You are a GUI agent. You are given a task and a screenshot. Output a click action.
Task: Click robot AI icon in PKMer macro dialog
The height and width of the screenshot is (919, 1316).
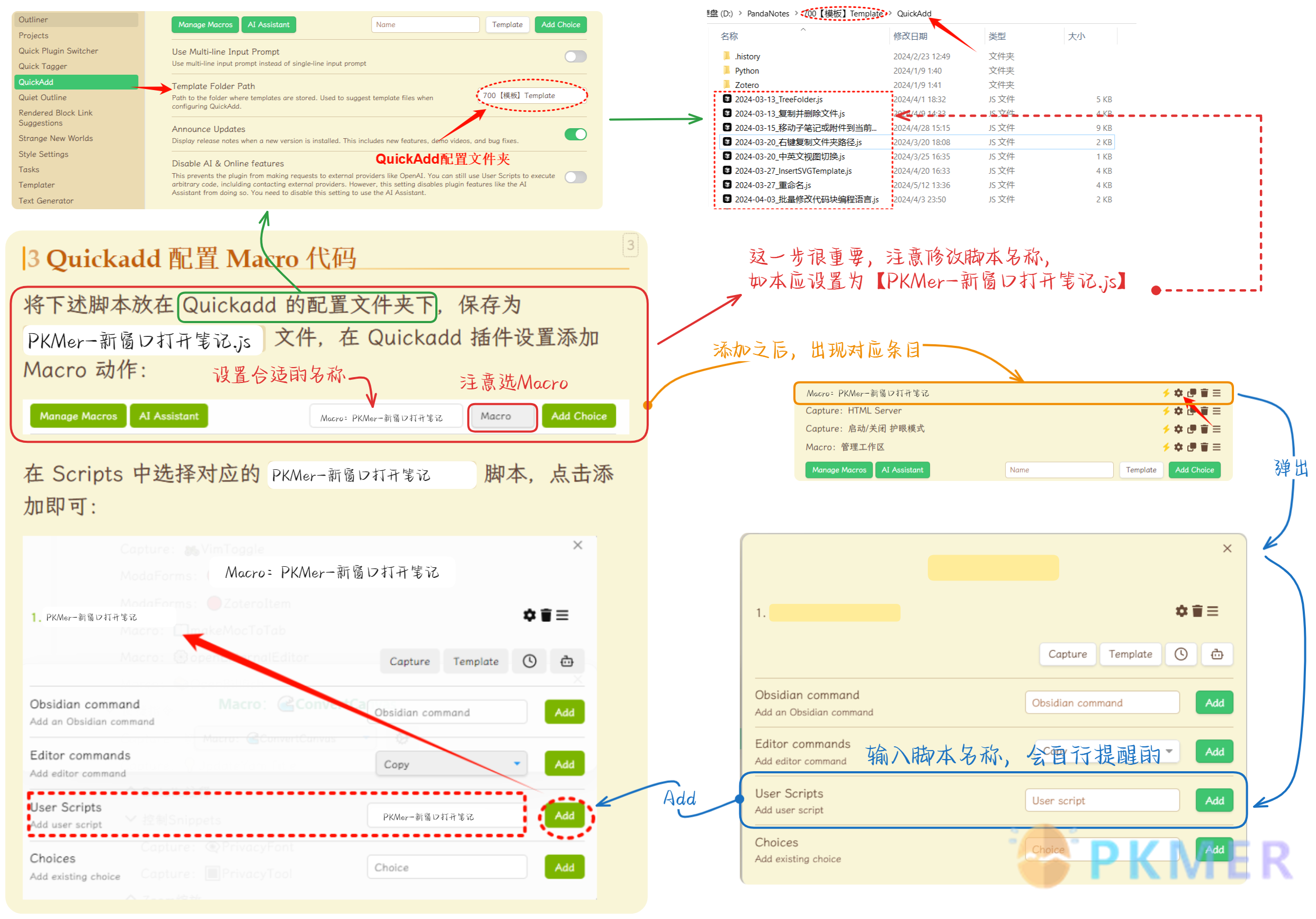coord(567,661)
